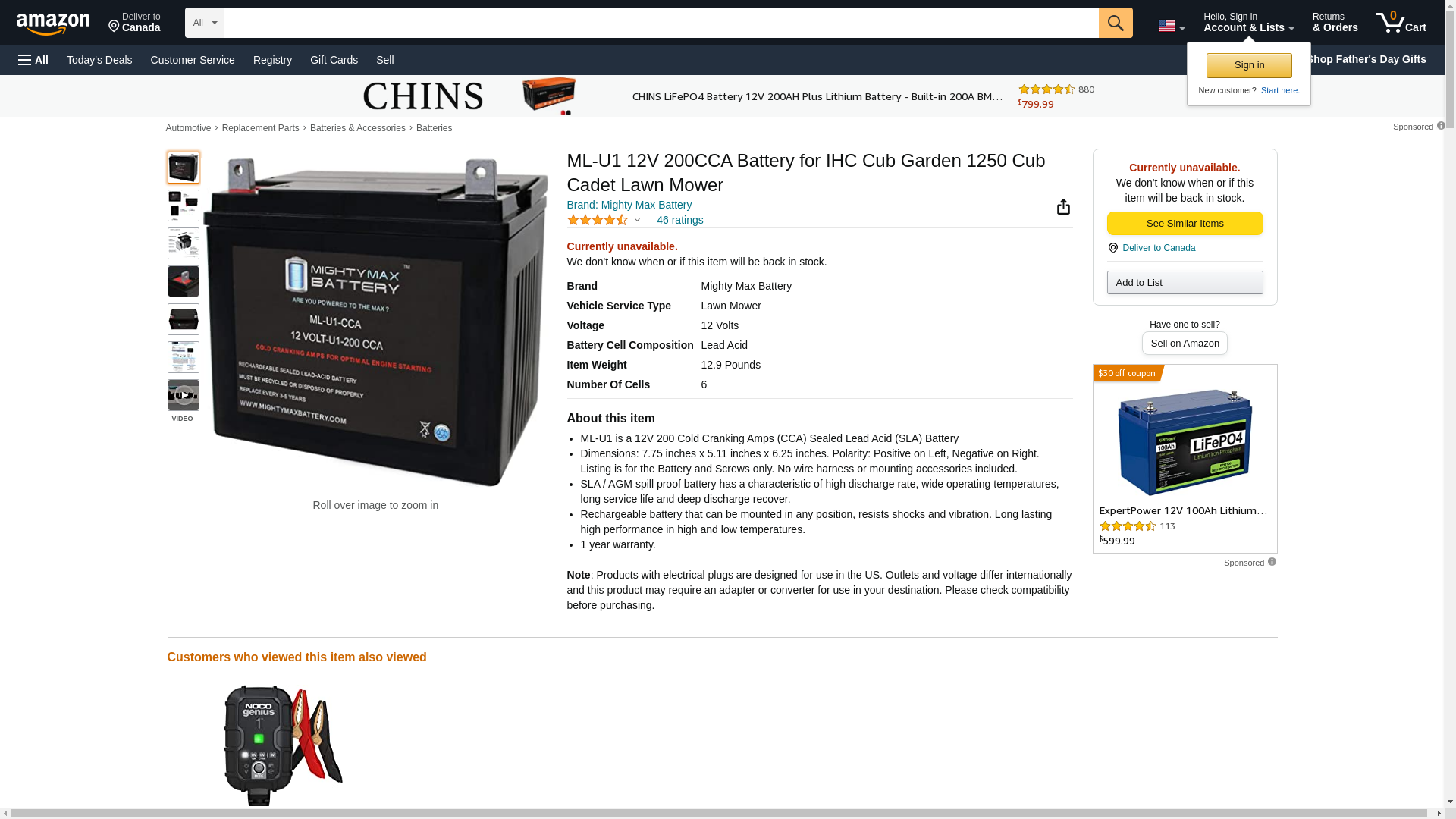Open Today's Deals menu item
Image resolution: width=1456 pixels, height=819 pixels.
click(x=99, y=60)
